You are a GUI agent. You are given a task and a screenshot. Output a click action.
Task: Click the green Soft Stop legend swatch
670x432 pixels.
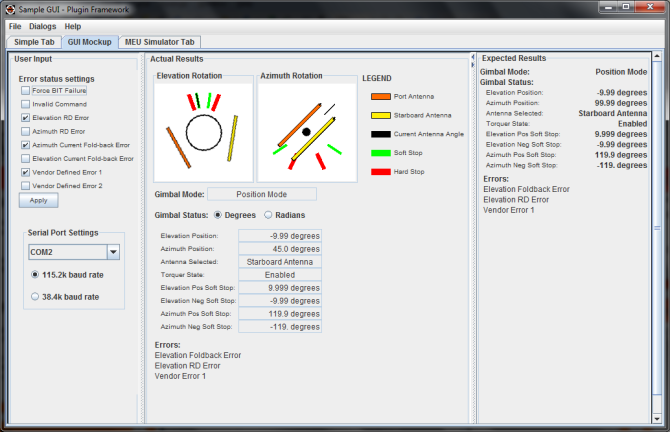[x=380, y=153]
